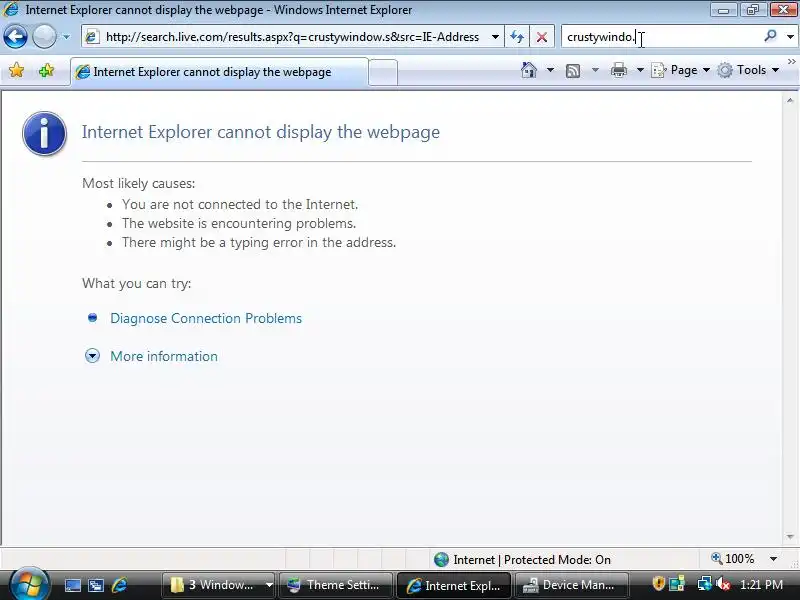
Task: Click the typing error cause text
Action: (x=259, y=242)
